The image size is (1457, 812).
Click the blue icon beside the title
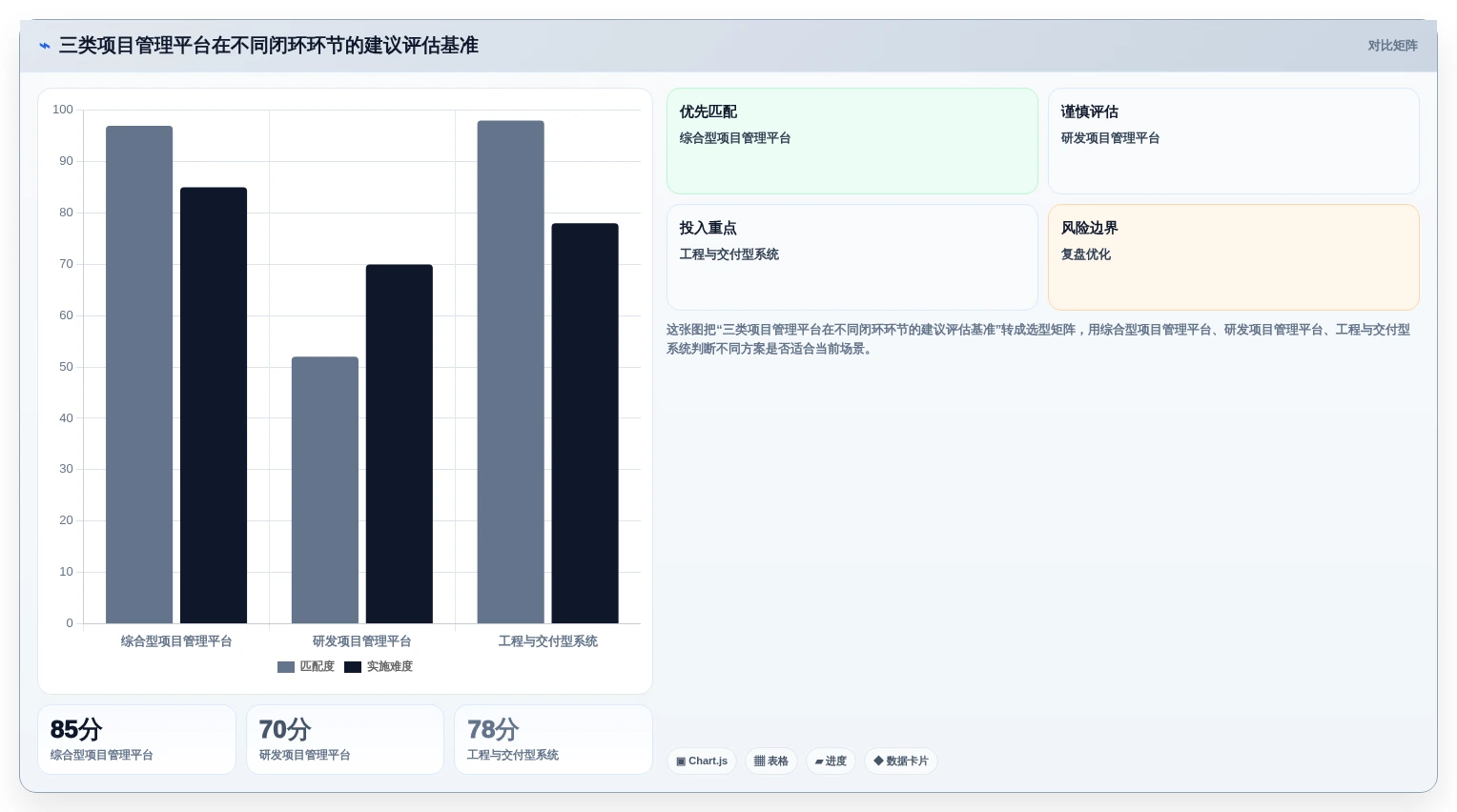[x=45, y=46]
